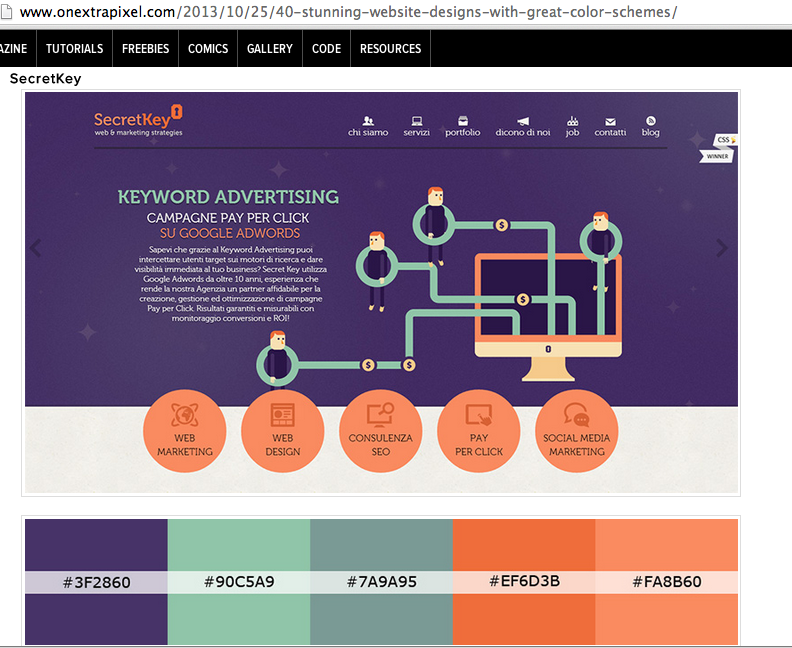
Task: Select the grey-teal #7A9A95 swatch
Action: (381, 582)
